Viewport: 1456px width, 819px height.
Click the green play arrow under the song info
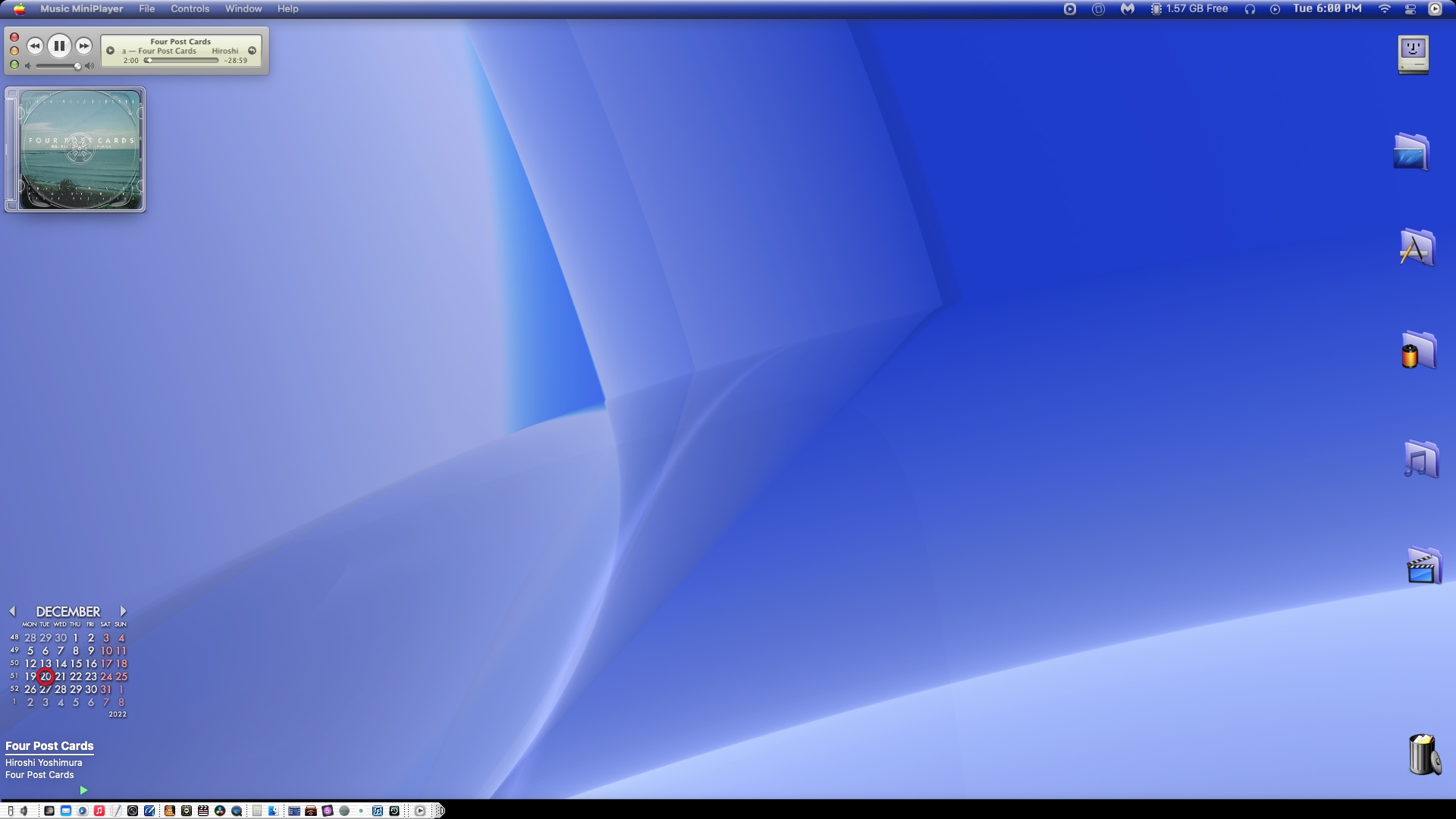[83, 790]
